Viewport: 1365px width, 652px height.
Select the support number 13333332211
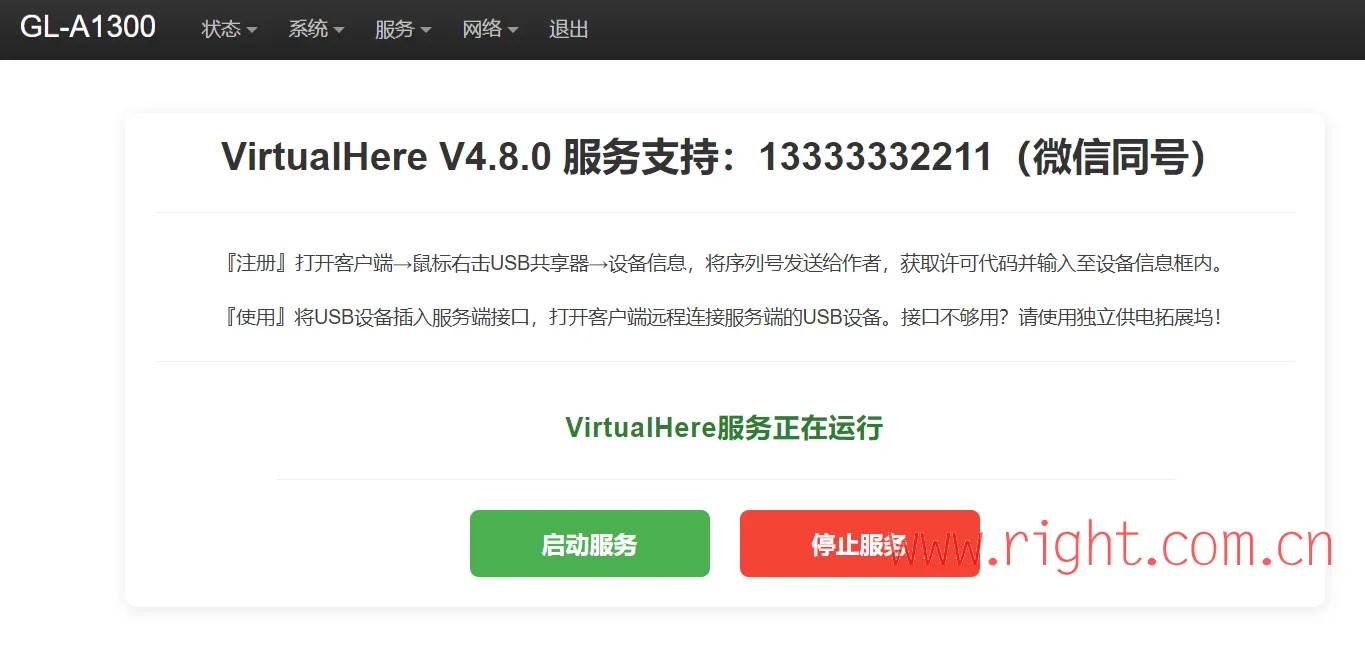click(x=875, y=157)
